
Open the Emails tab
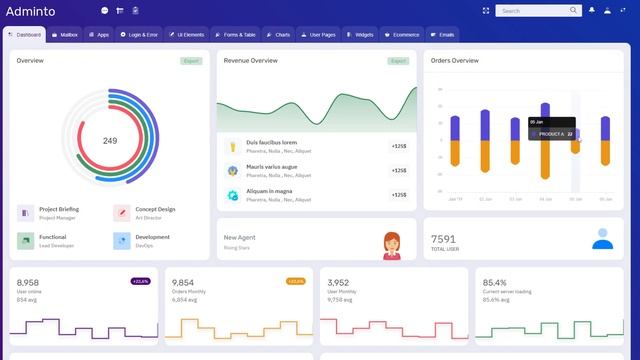coord(442,35)
